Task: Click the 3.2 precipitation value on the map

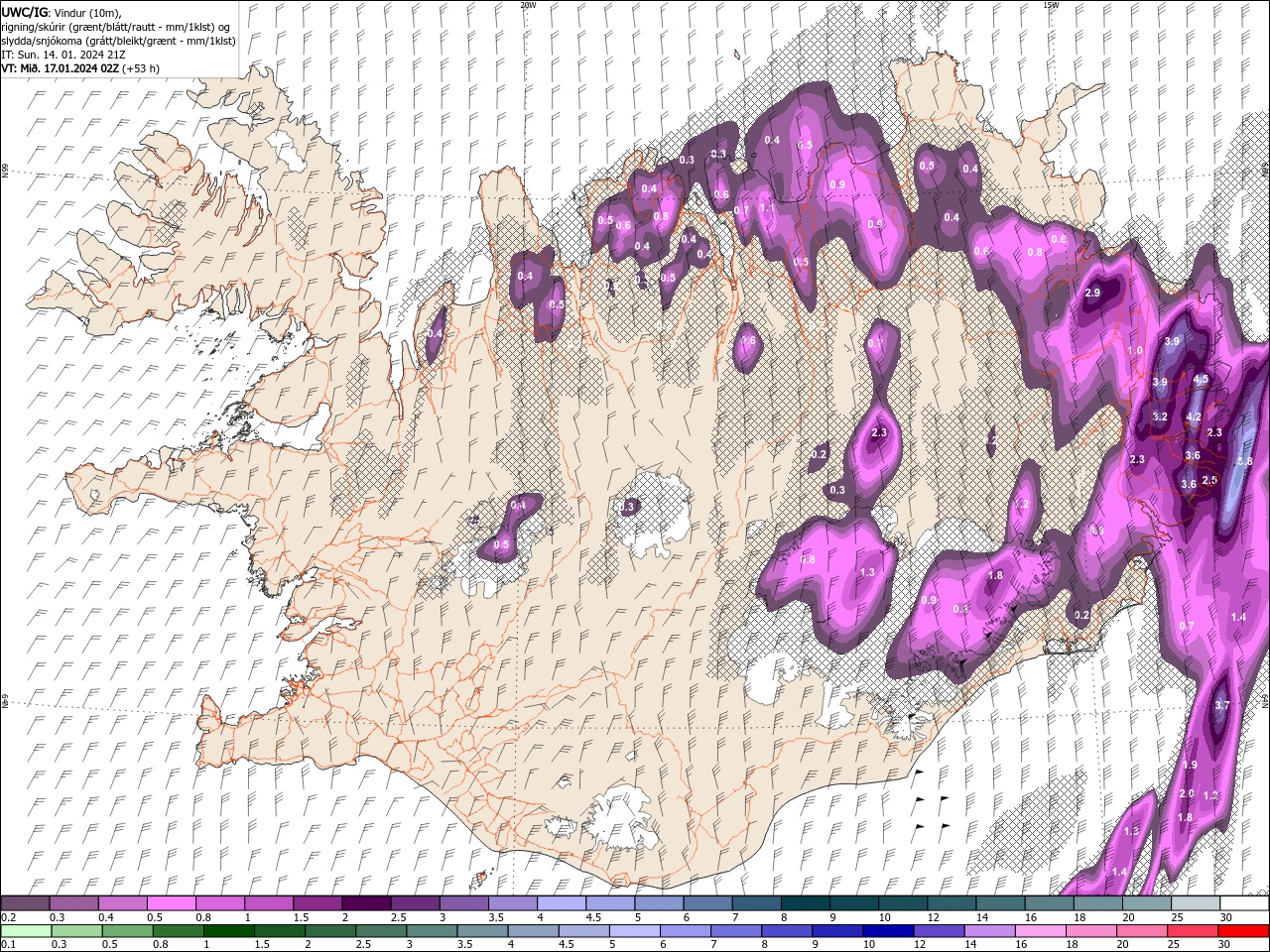Action: [x=1160, y=417]
